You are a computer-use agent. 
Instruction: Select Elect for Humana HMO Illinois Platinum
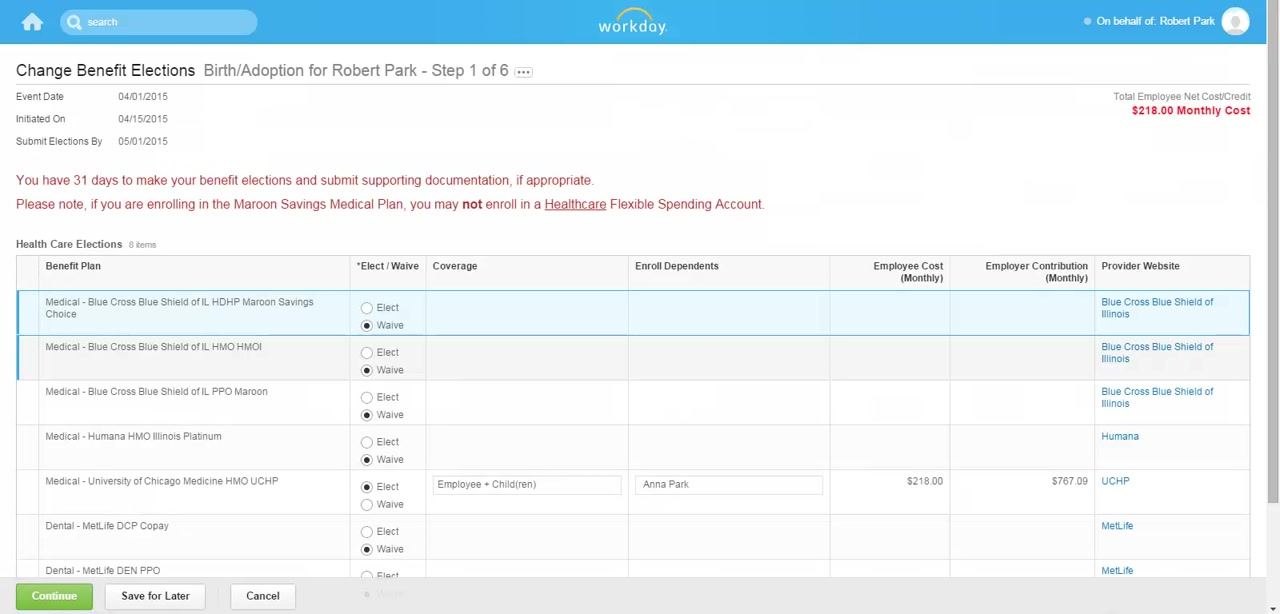(367, 442)
